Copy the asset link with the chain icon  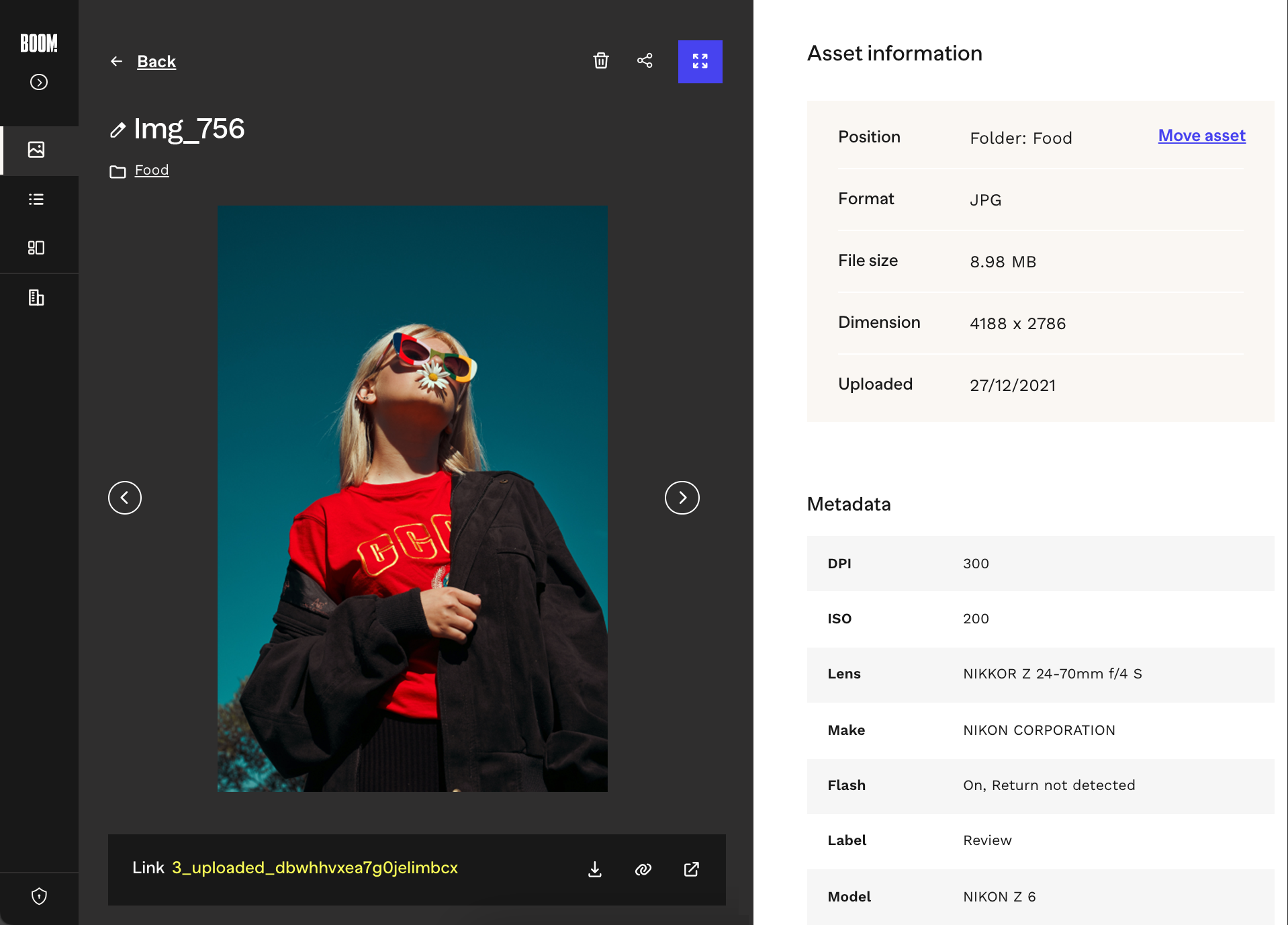(x=643, y=869)
